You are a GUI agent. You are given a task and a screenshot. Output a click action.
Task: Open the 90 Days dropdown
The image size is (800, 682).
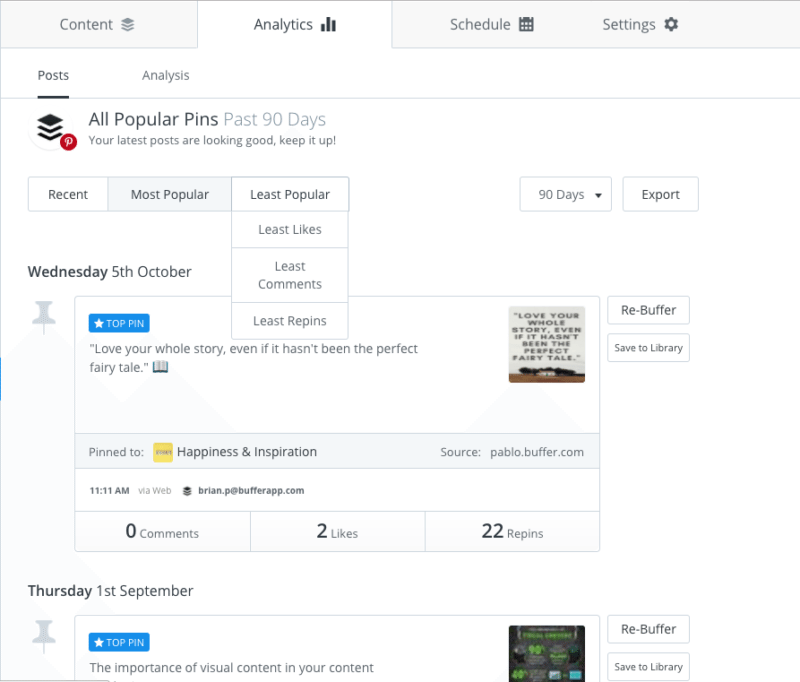565,194
